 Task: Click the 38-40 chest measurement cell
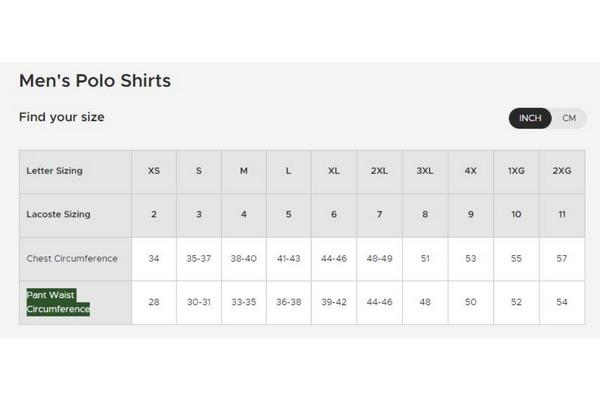point(243,258)
